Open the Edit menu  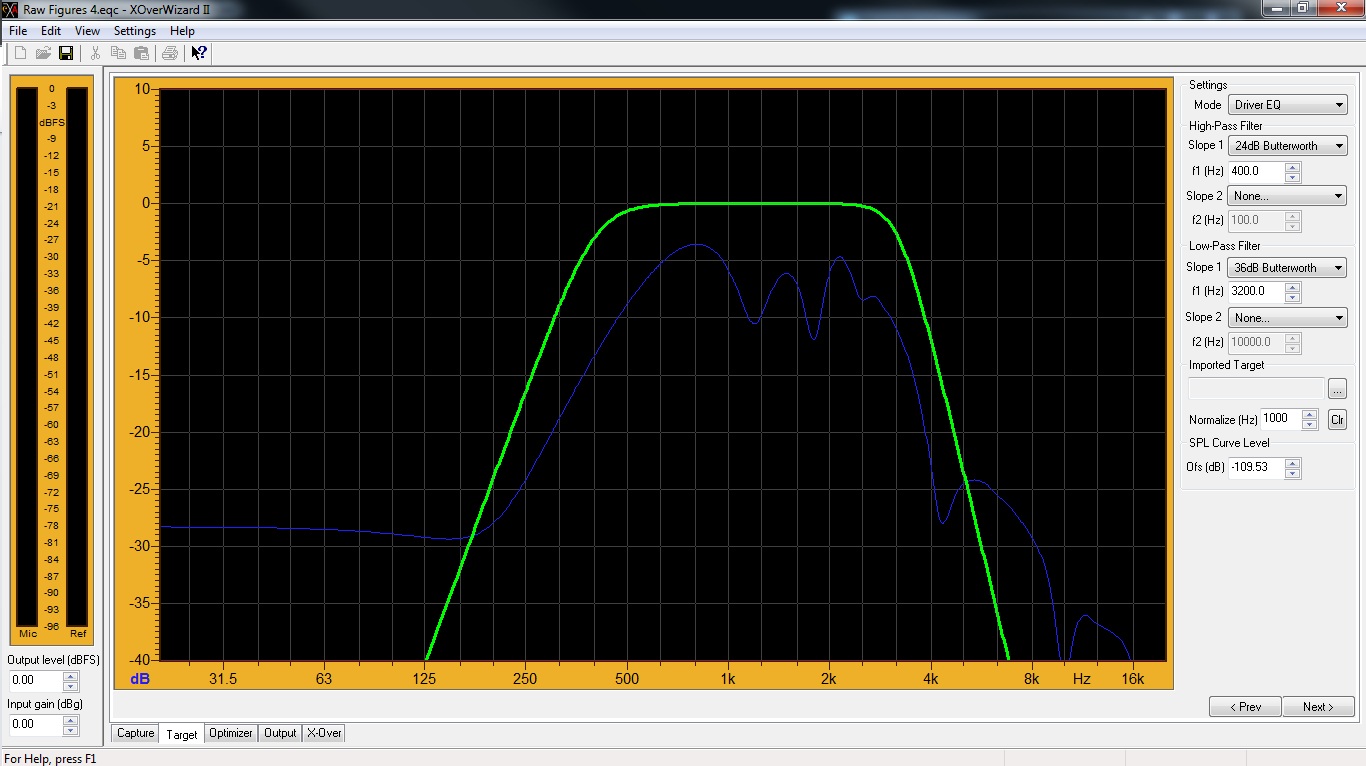pos(51,31)
